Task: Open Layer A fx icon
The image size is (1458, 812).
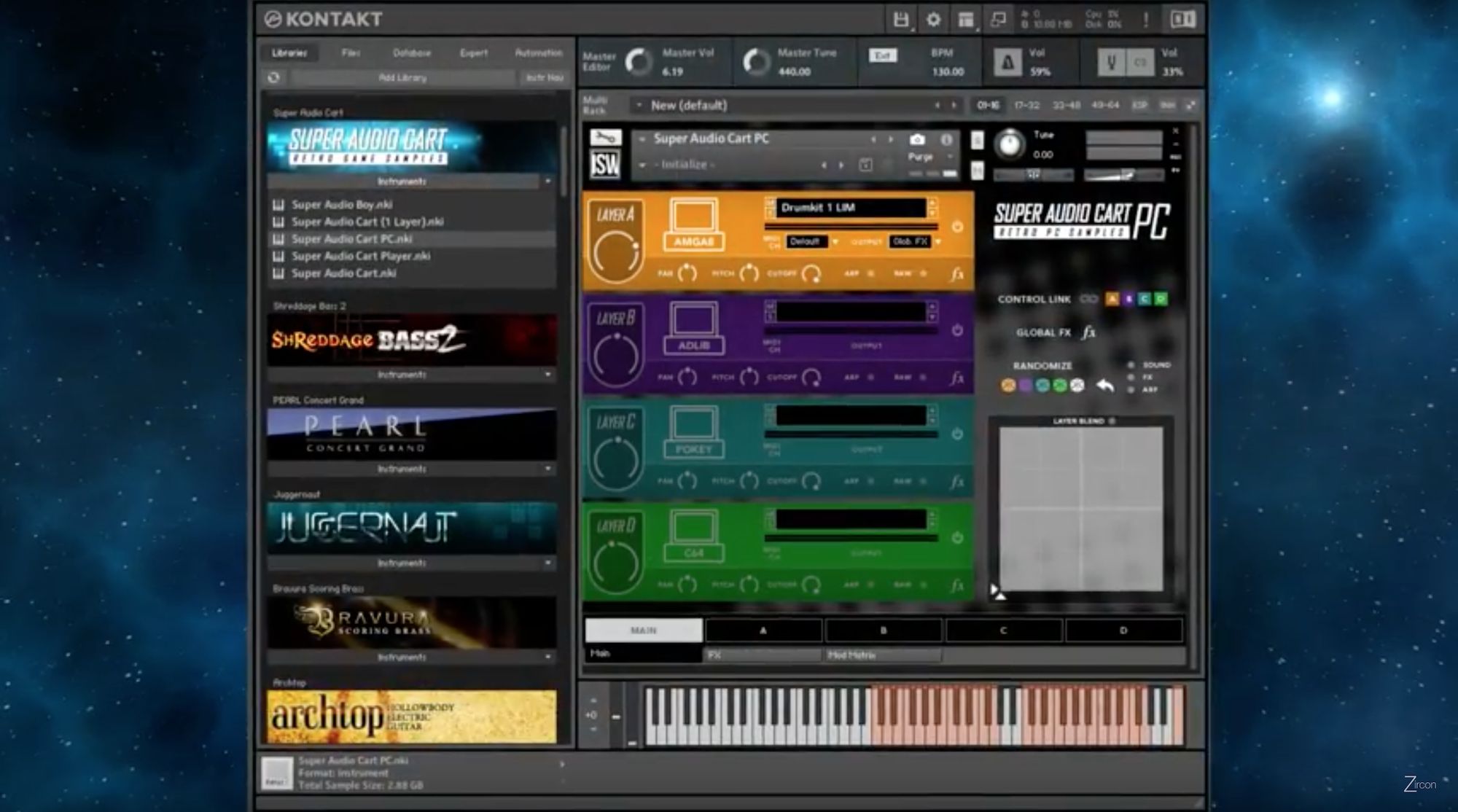Action: (x=957, y=274)
